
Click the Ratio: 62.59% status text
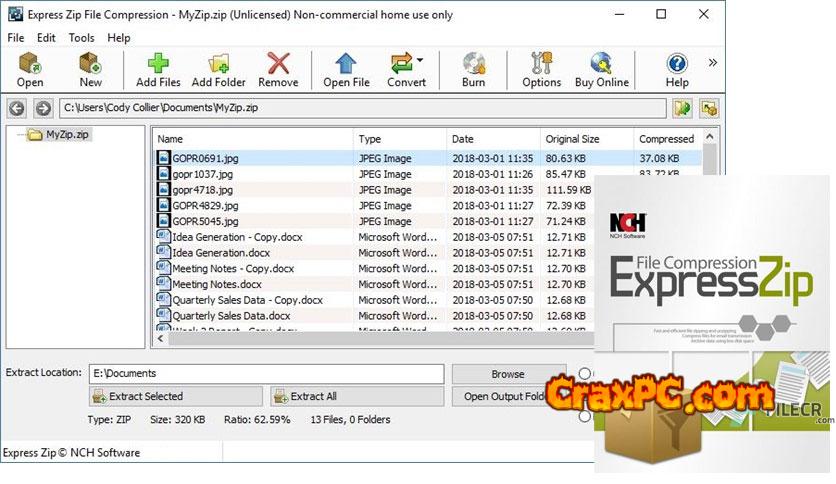257,420
